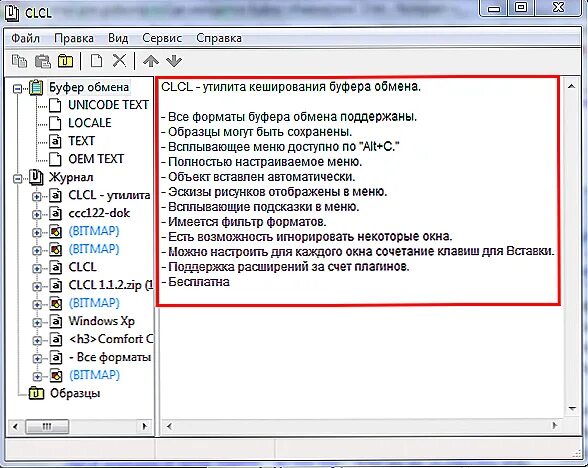Click the Образцы folder icon
Screen dimensions: 588x468
point(36,393)
